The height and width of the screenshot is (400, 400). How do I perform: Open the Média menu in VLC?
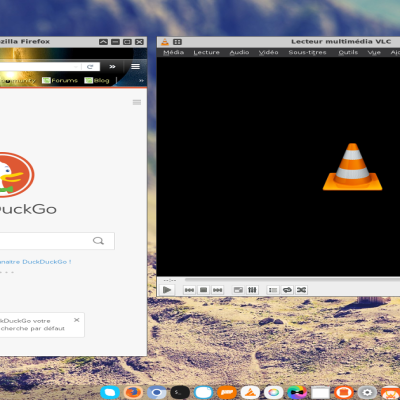tap(173, 52)
